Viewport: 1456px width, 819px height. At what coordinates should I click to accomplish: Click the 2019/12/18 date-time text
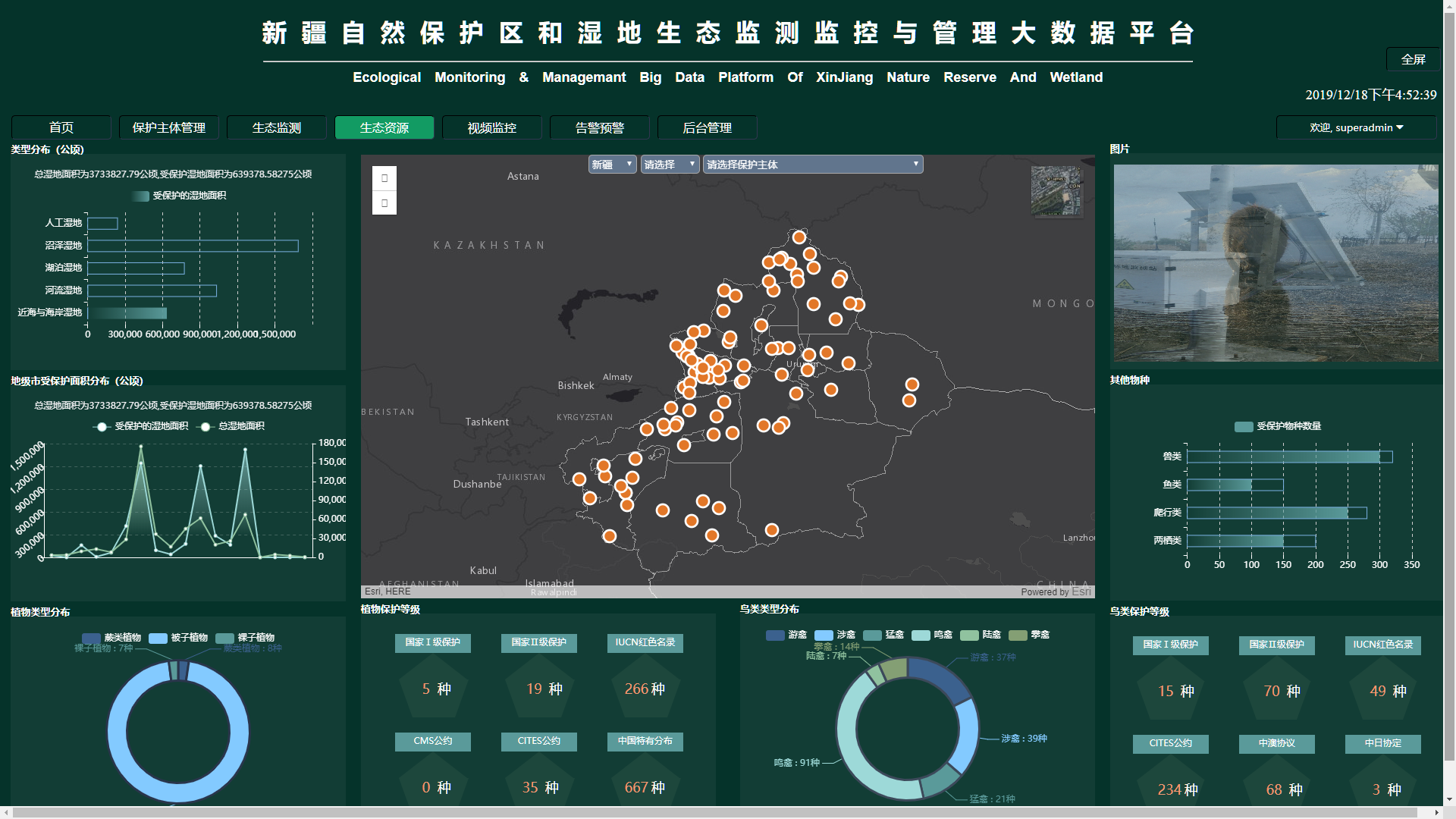click(x=1370, y=95)
